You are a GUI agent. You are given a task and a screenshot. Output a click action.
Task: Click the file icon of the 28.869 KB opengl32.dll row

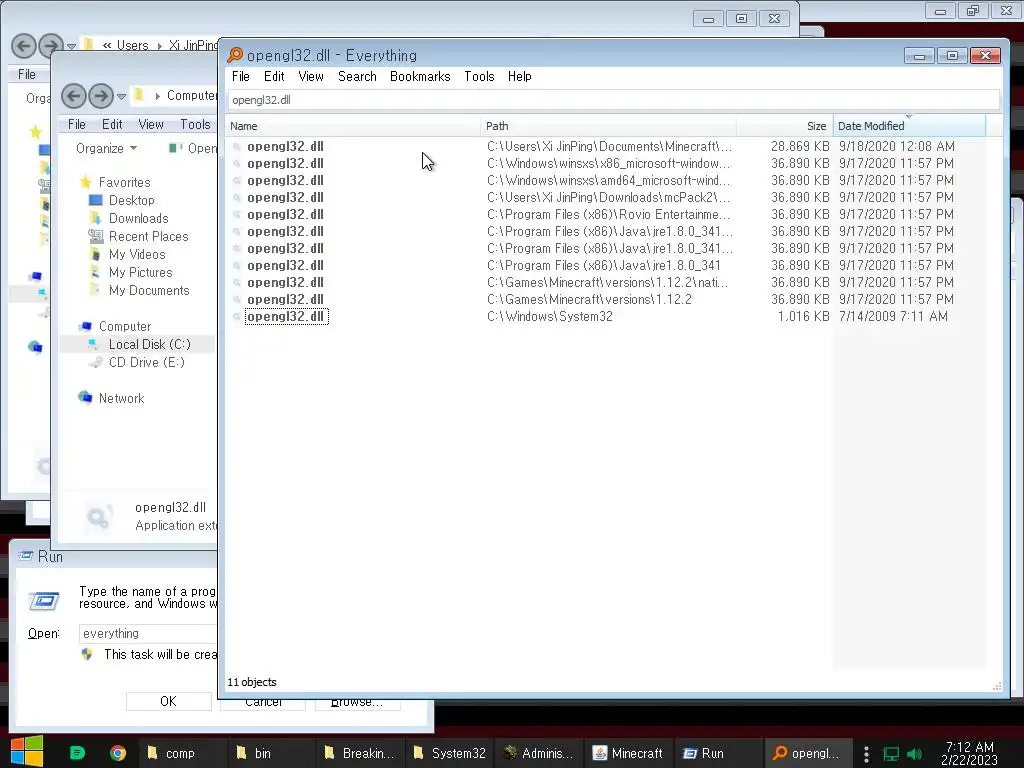(236, 147)
